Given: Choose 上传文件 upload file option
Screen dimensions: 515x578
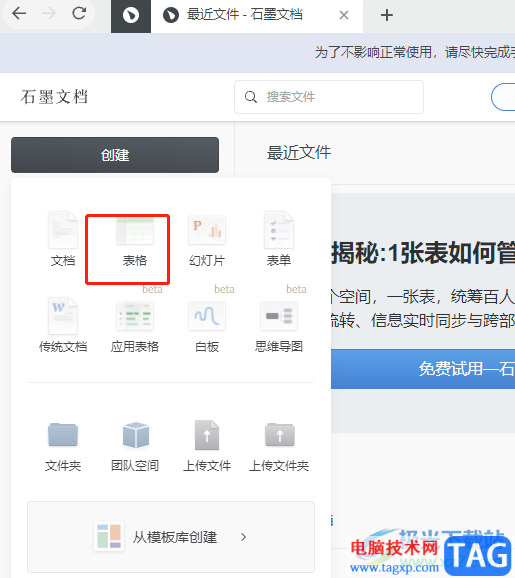Looking at the screenshot, I should click(x=207, y=447).
